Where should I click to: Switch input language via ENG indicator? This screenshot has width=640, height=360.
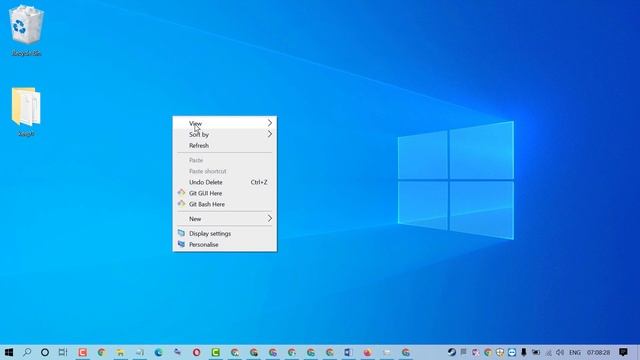point(575,352)
